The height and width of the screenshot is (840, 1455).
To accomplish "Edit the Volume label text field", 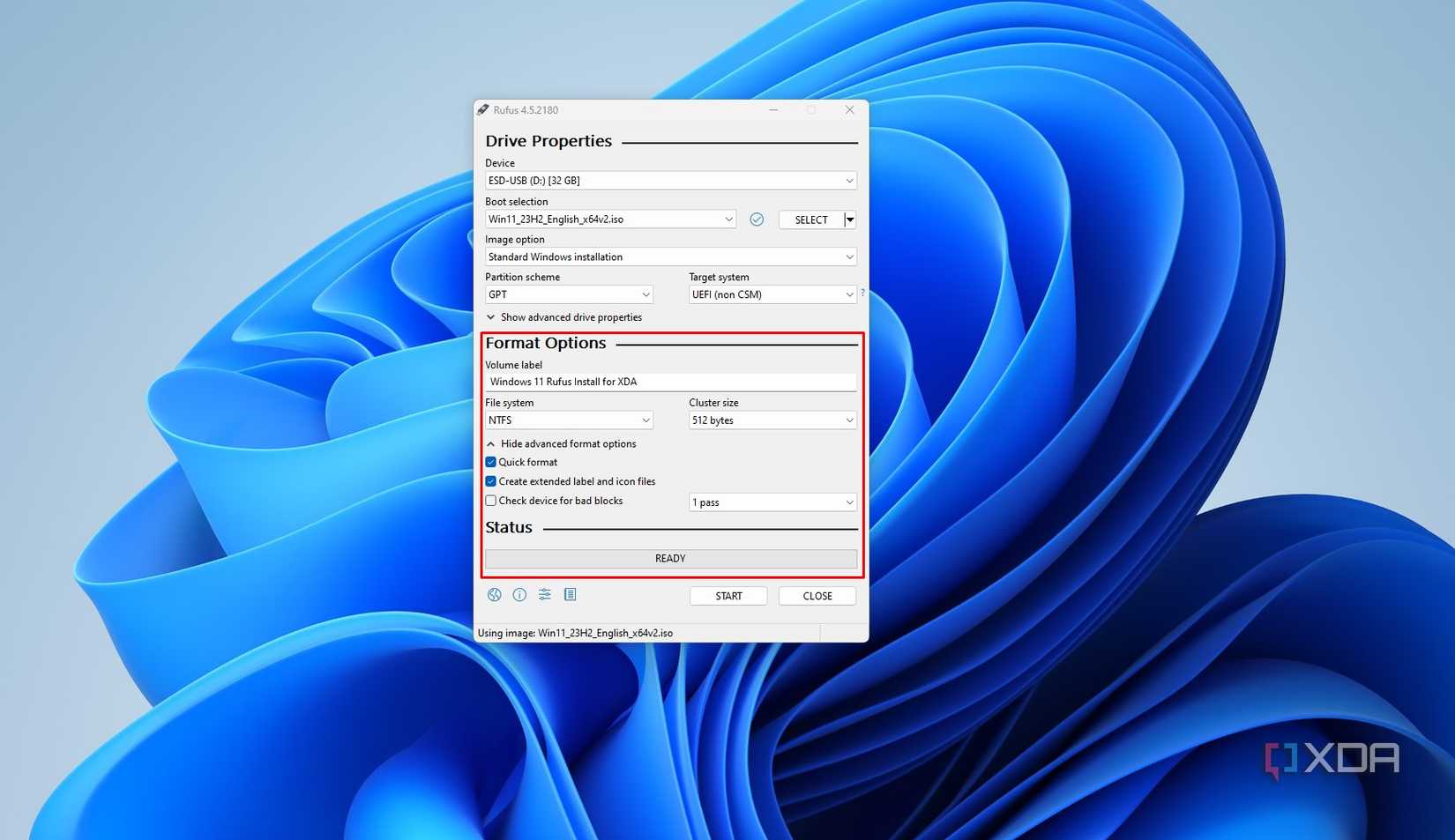I will 670,381.
